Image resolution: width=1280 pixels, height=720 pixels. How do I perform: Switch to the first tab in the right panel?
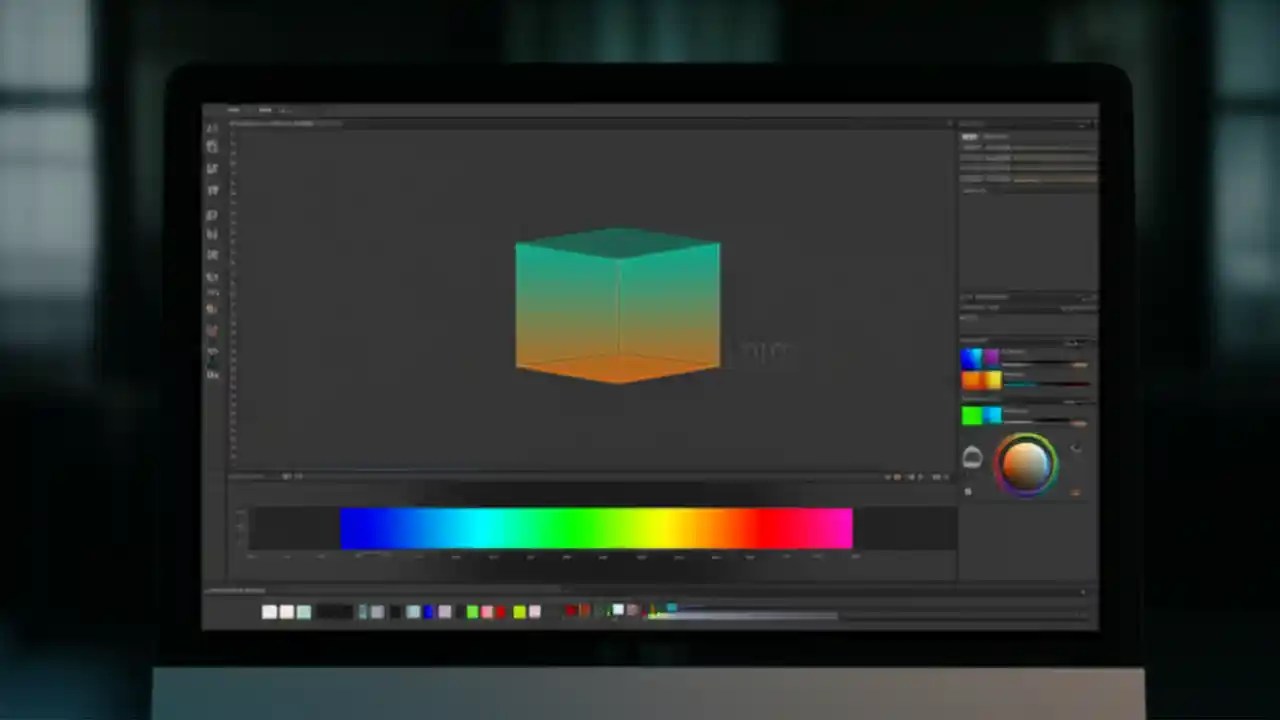[970, 136]
